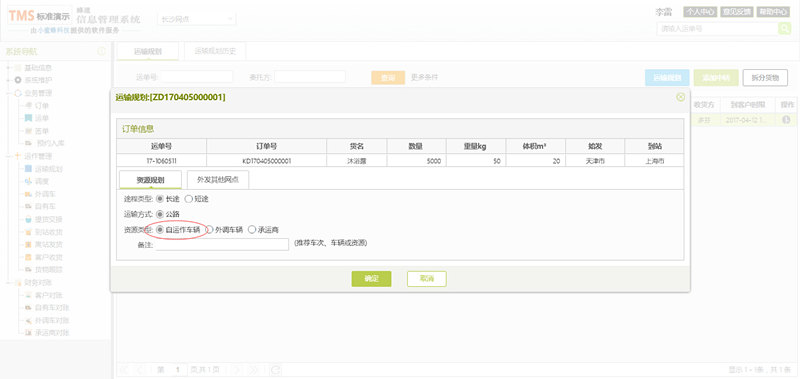The width and height of the screenshot is (800, 379).
Task: Select 外调车辆 resource type
Action: [209, 230]
